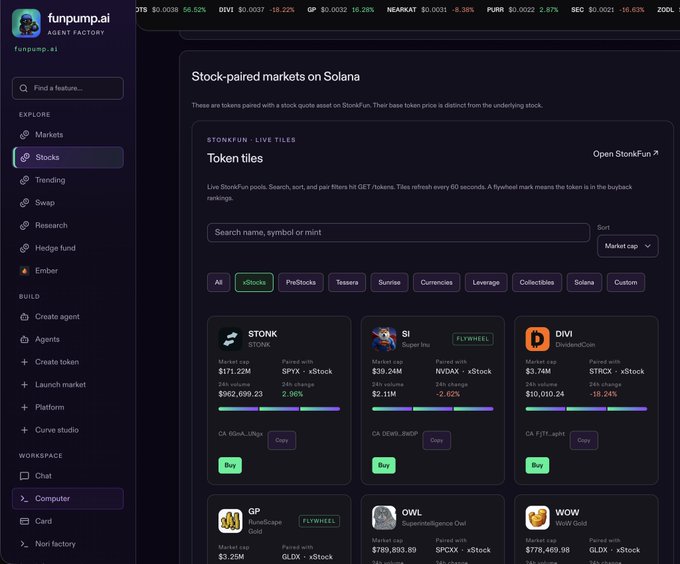This screenshot has width=680, height=564.
Task: Open the Market cap sort dropdown
Action: (628, 246)
